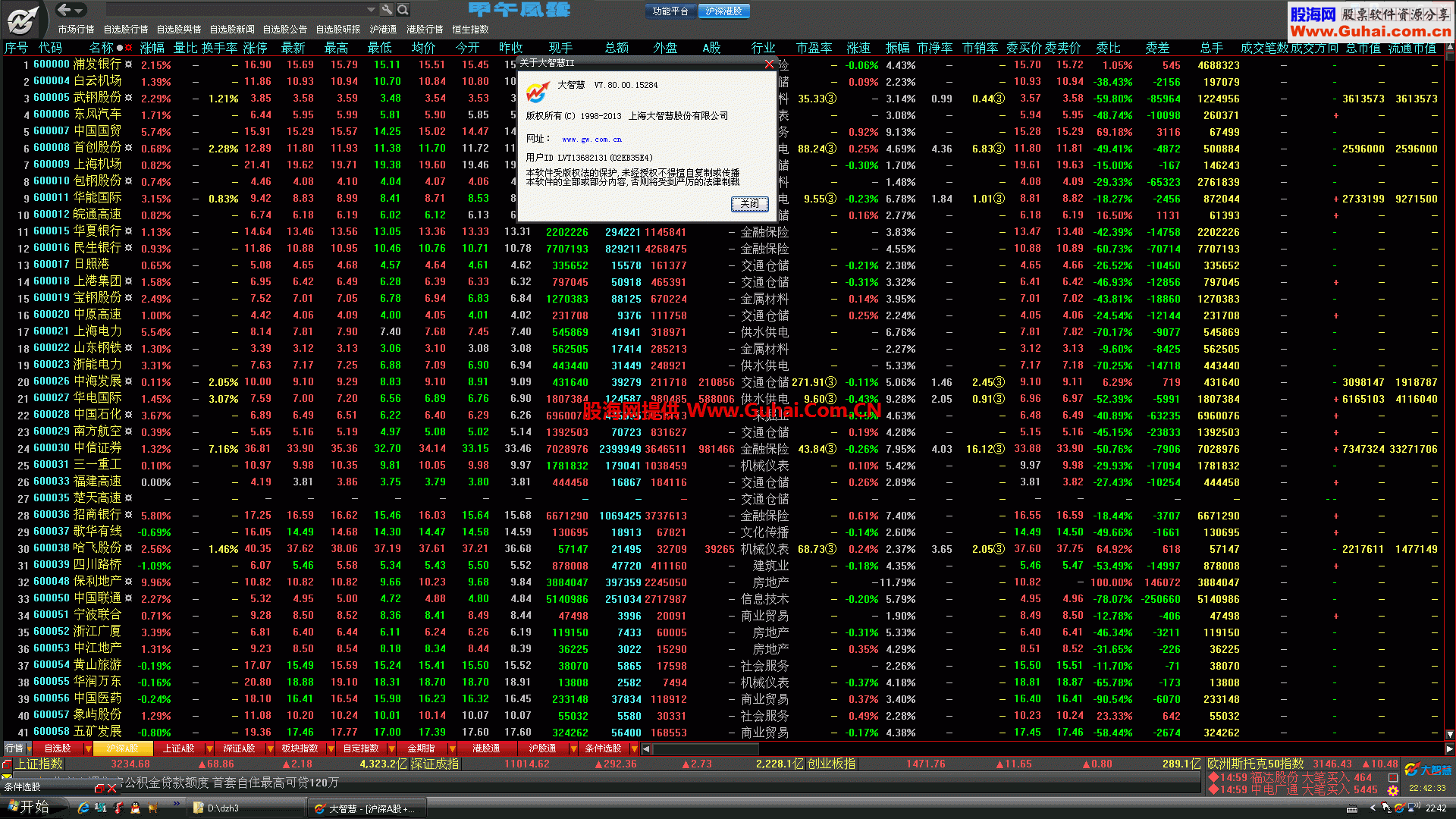Sort by the 委比 column header
This screenshot has width=1456, height=819.
[1108, 48]
